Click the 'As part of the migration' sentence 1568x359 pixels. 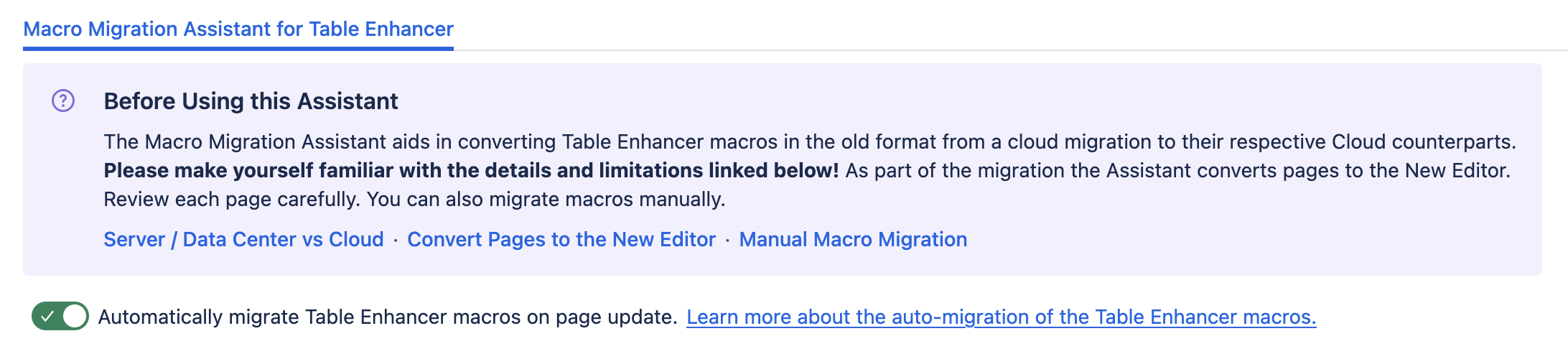point(1177,170)
